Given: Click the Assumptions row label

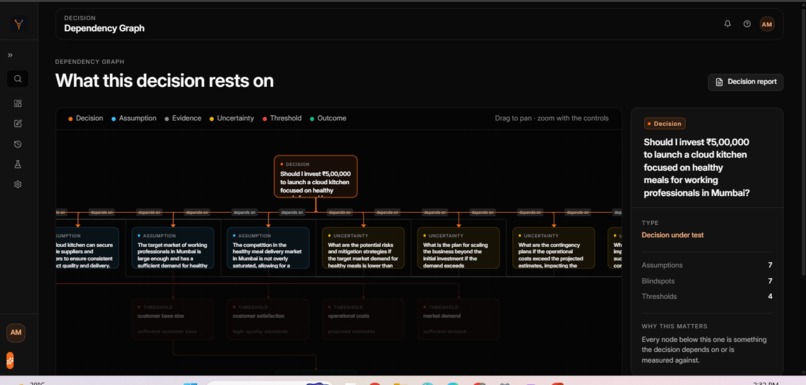Looking at the screenshot, I should coord(662,265).
